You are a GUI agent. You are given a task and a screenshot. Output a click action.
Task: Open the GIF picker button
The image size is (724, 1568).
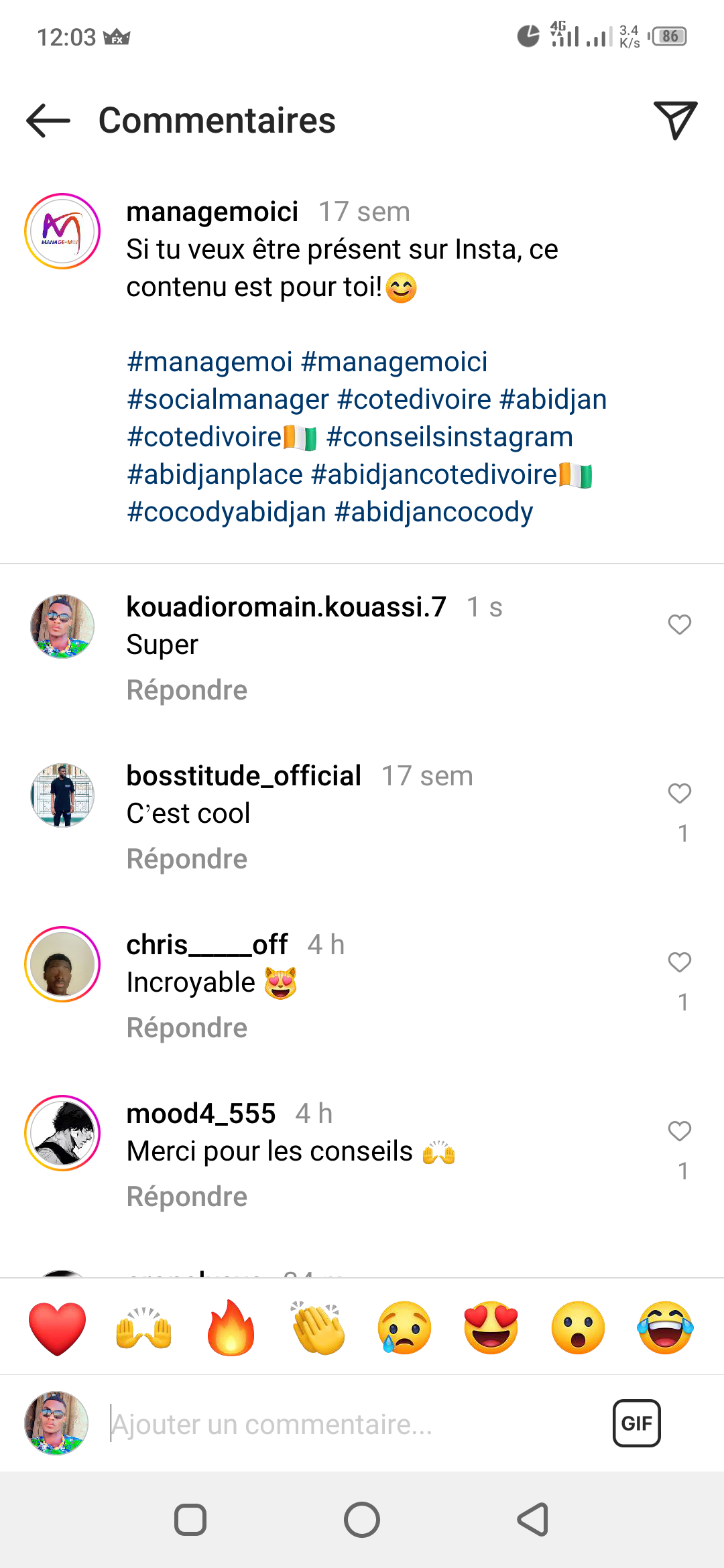[636, 1423]
